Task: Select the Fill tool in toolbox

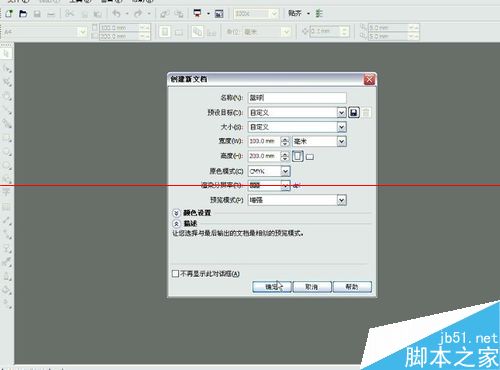Action: (x=6, y=290)
